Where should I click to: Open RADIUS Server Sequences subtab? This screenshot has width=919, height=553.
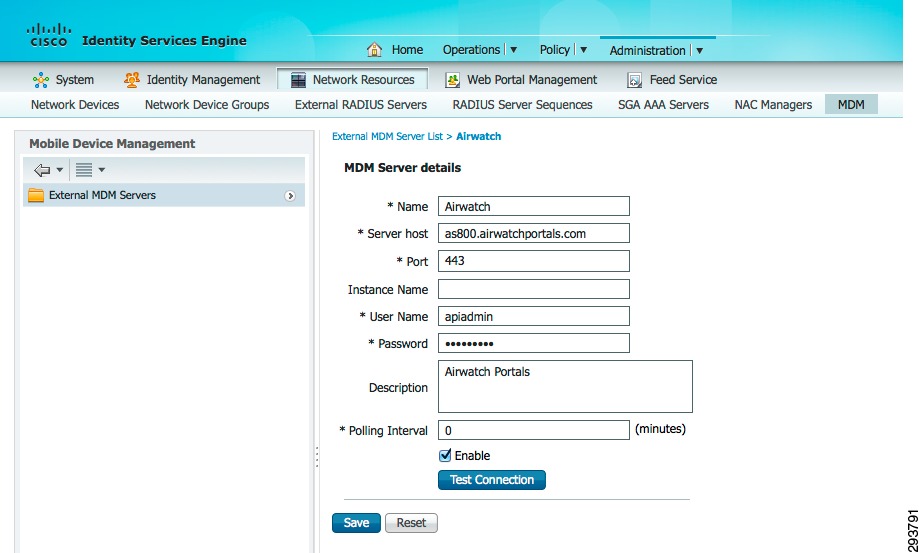click(x=522, y=105)
